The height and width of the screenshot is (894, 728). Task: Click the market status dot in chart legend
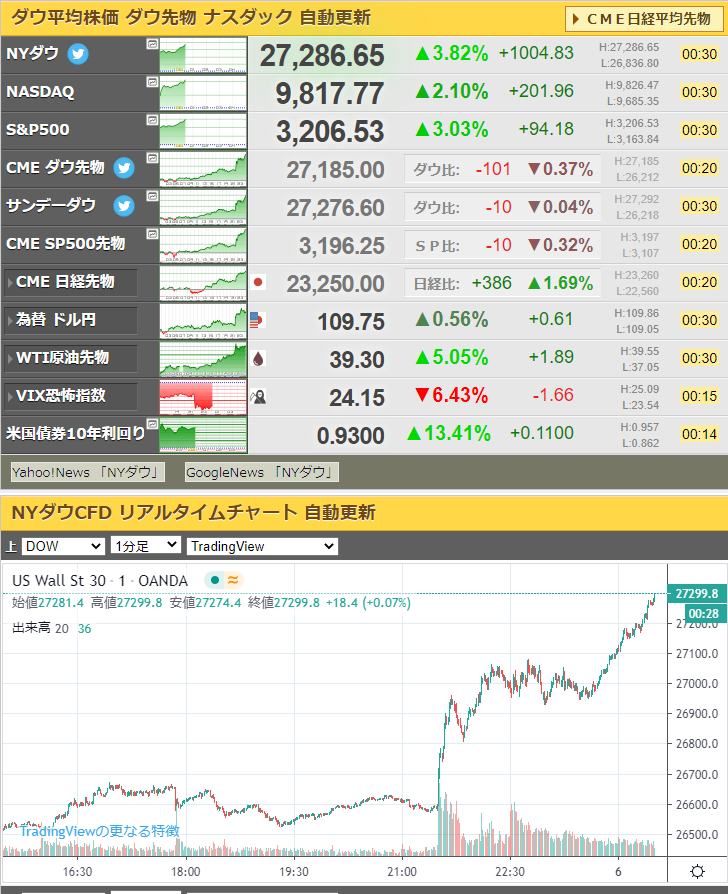tap(214, 580)
